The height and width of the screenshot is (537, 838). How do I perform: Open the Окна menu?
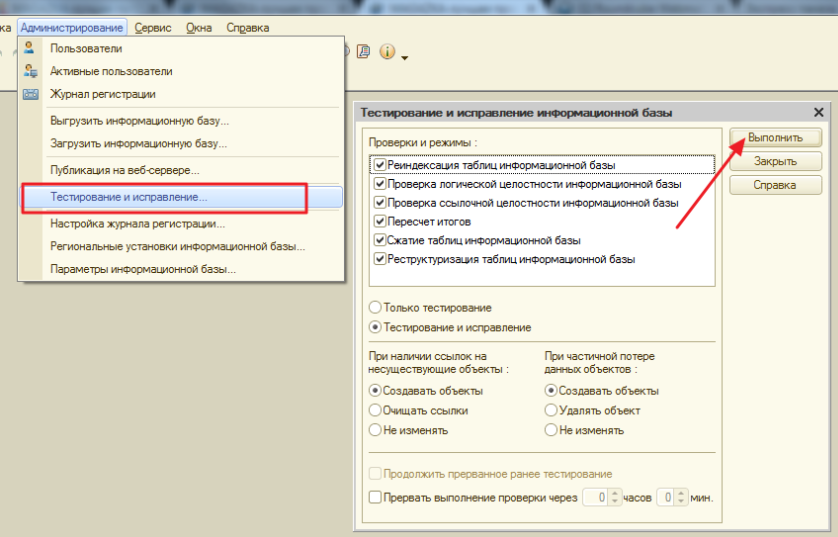click(x=199, y=27)
